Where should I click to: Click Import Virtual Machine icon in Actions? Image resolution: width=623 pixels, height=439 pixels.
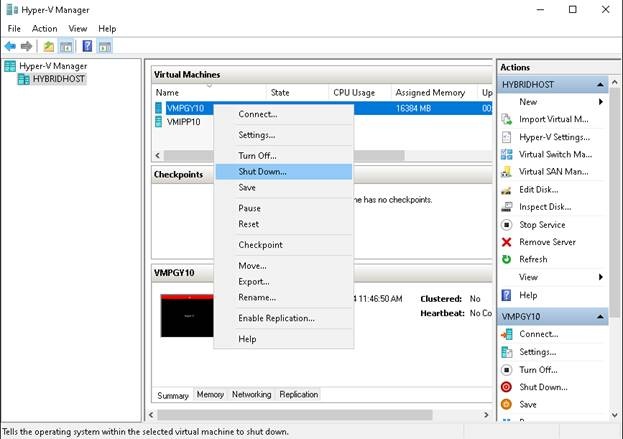[507, 119]
